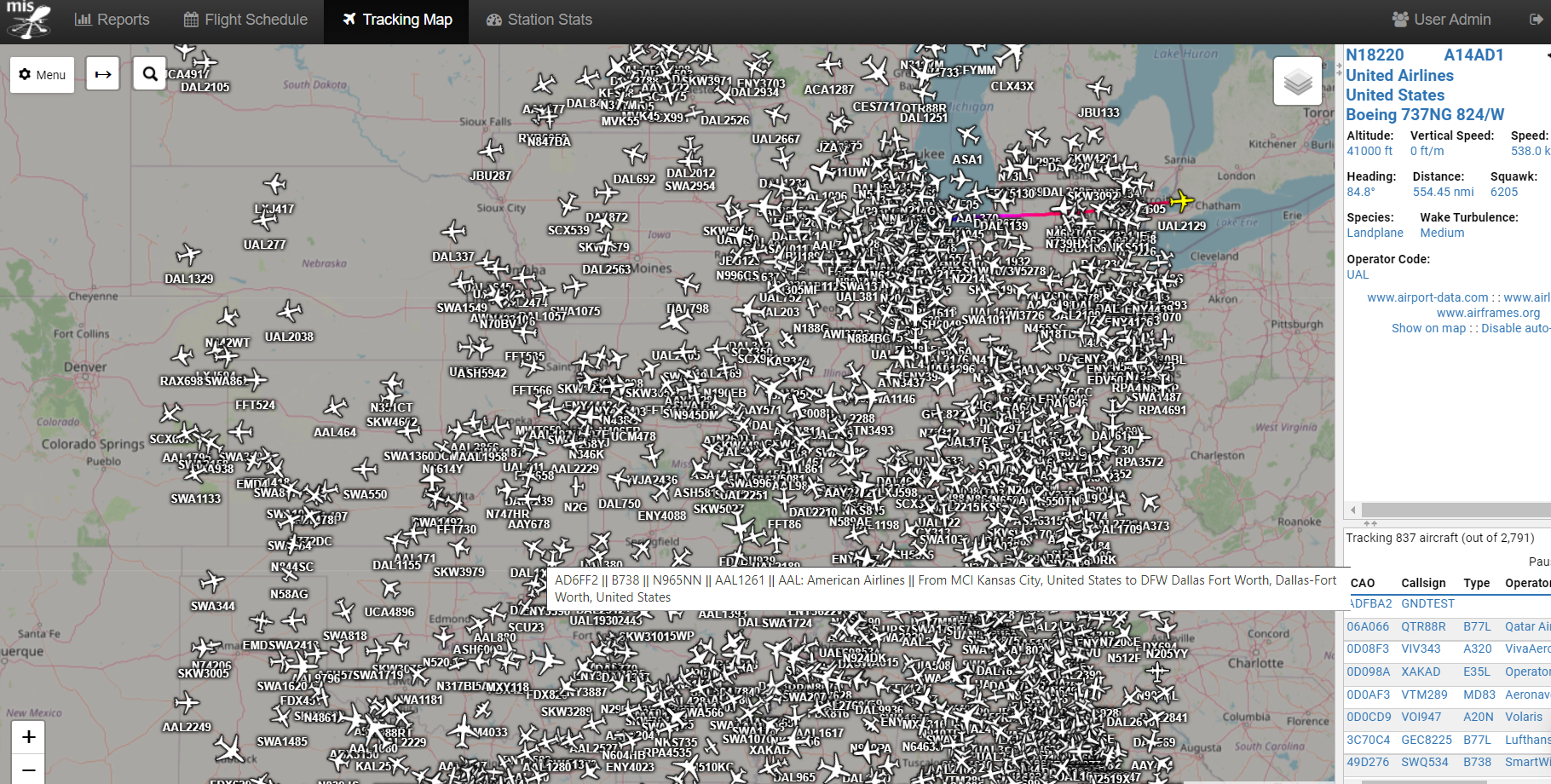
Task: Sort table by Type column header
Action: pos(1477,583)
